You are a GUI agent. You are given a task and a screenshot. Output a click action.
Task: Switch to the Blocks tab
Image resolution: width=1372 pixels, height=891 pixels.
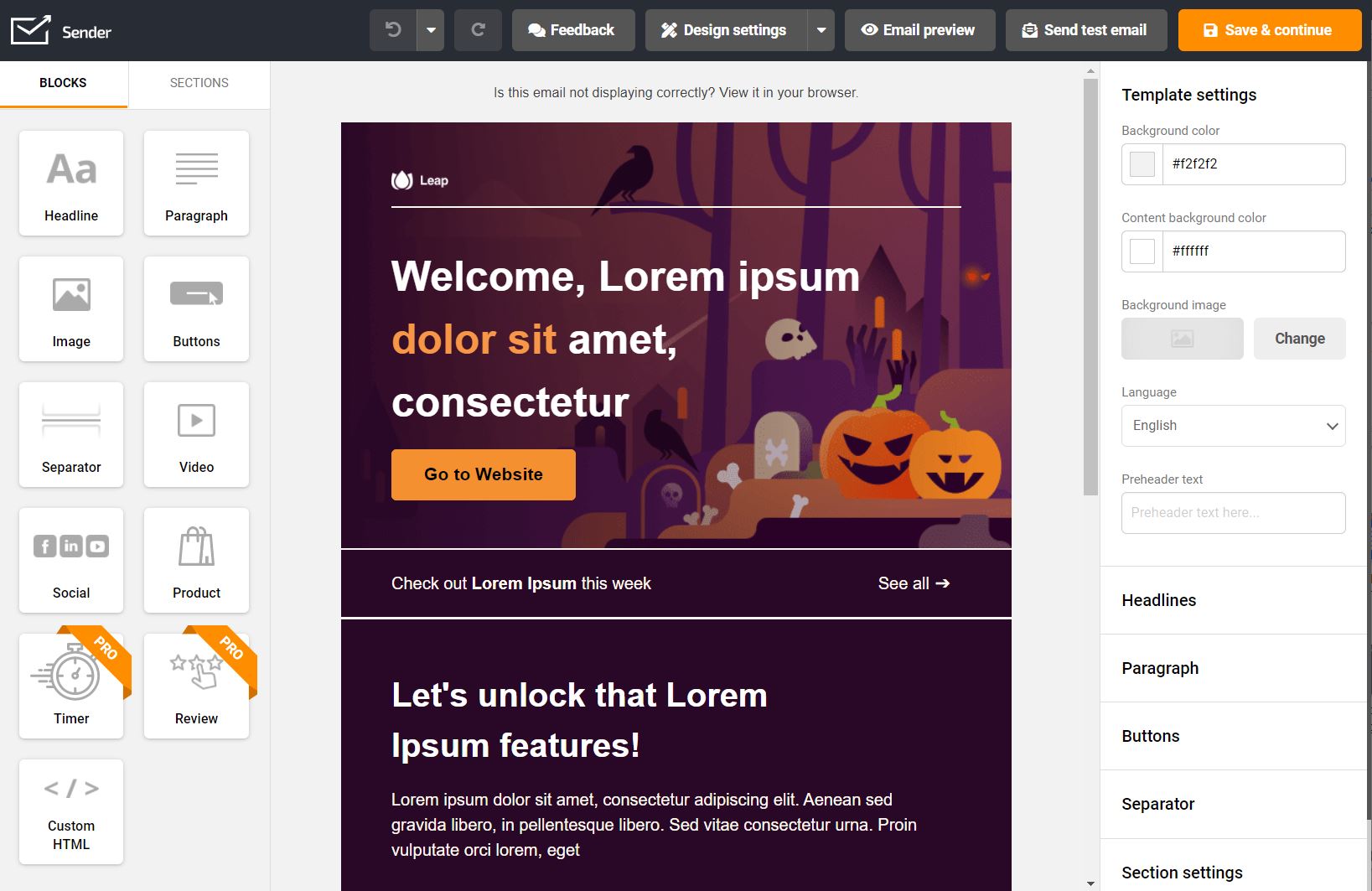(63, 83)
